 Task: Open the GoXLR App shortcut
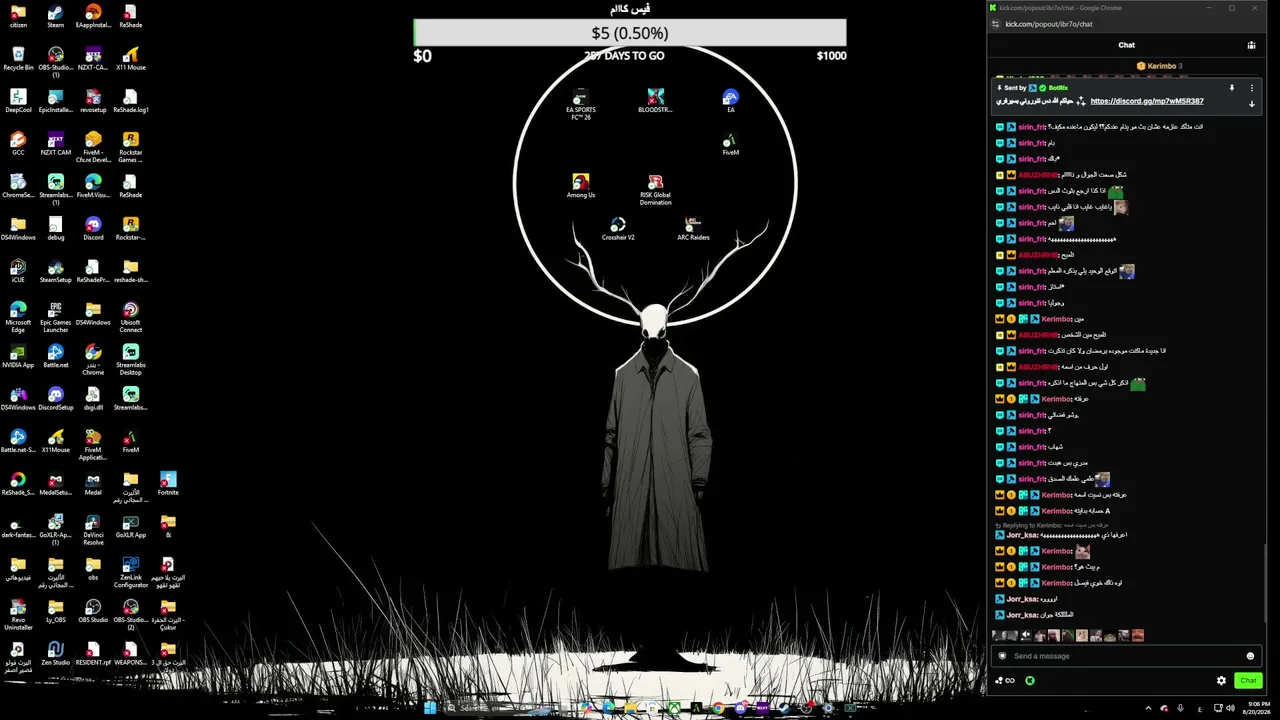click(x=130, y=526)
